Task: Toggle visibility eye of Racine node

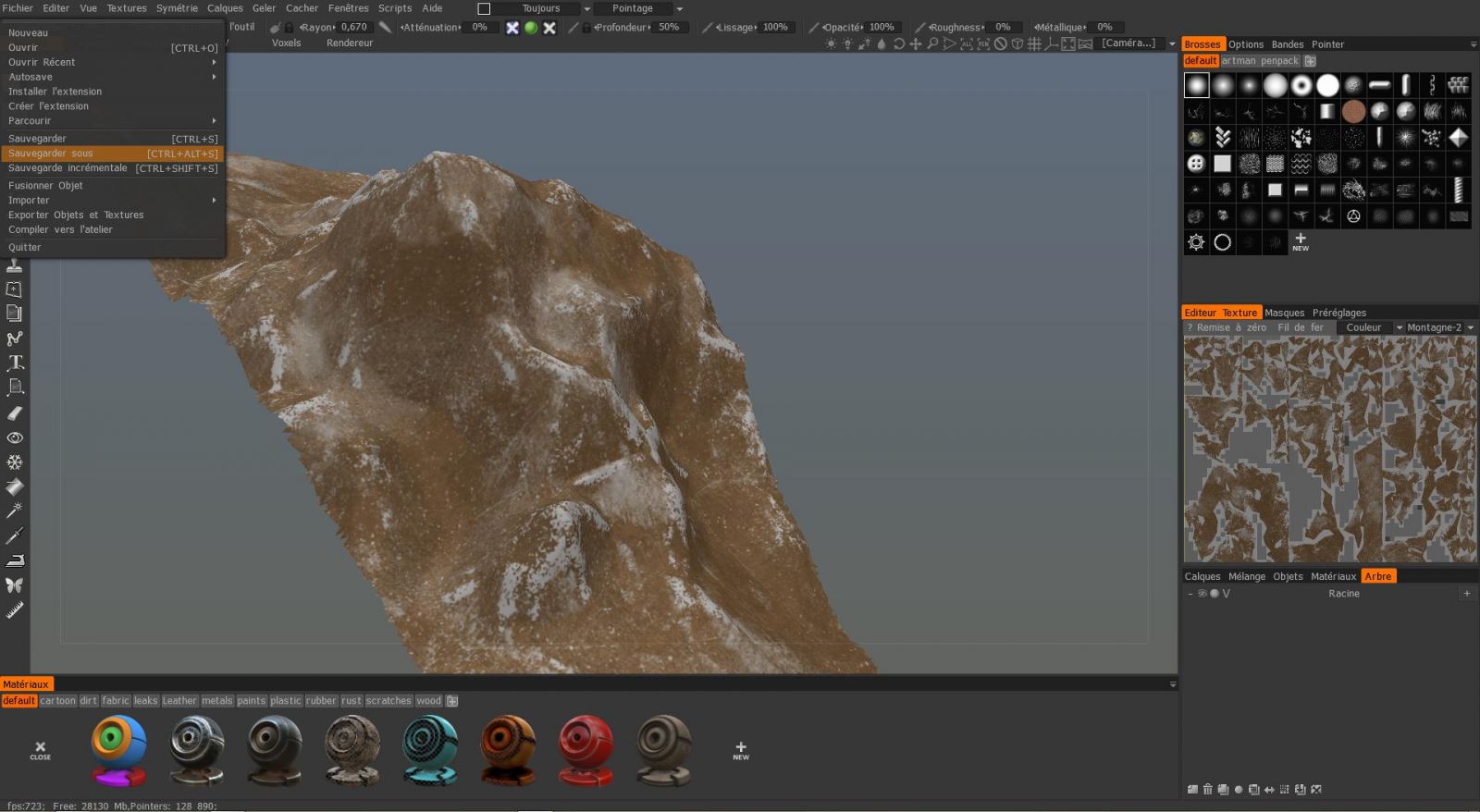Action: 1202,594
